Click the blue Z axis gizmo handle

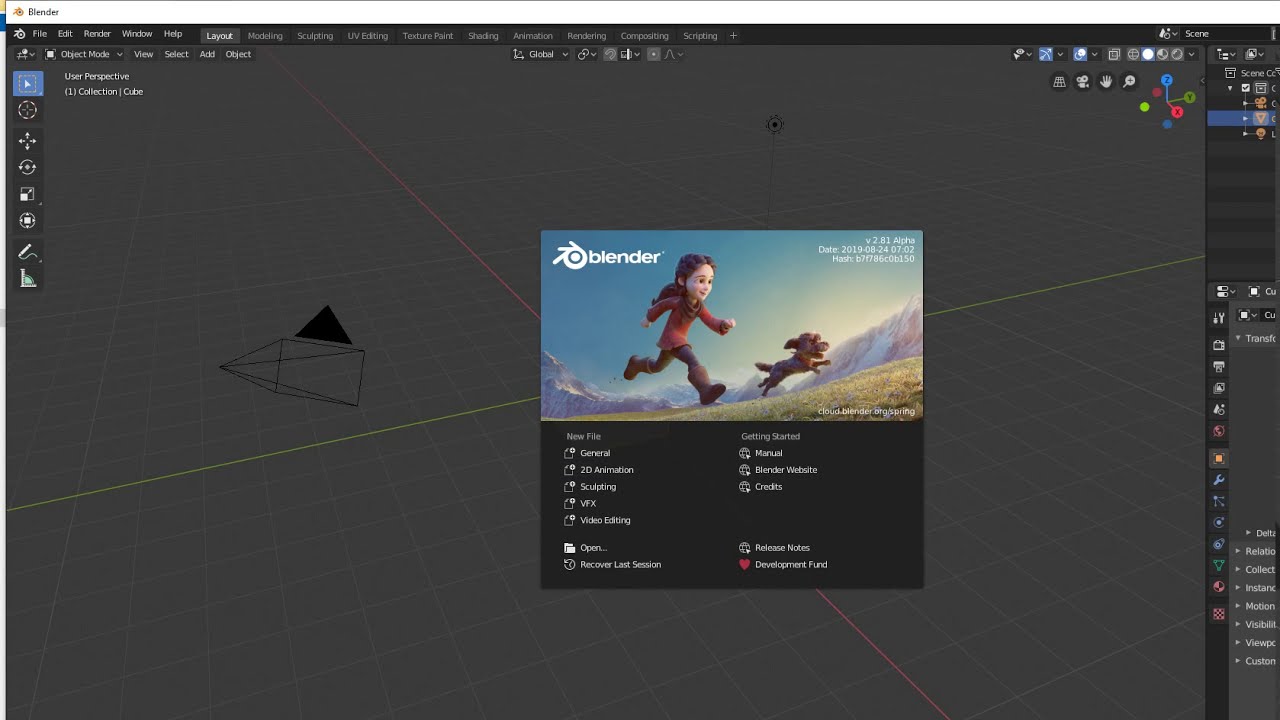tap(1166, 79)
